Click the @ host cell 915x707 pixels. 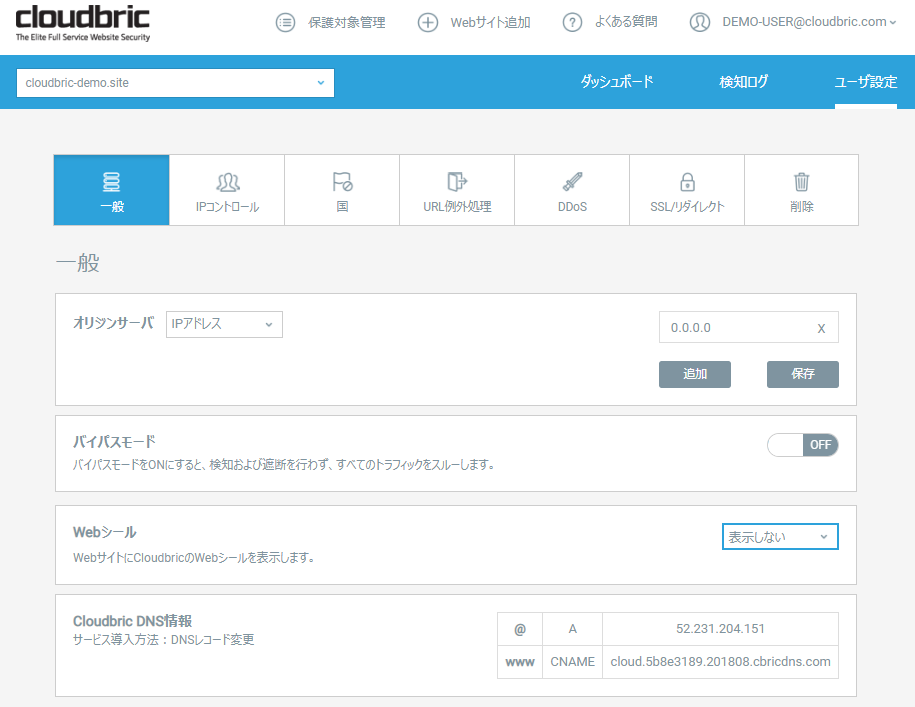tap(520, 629)
